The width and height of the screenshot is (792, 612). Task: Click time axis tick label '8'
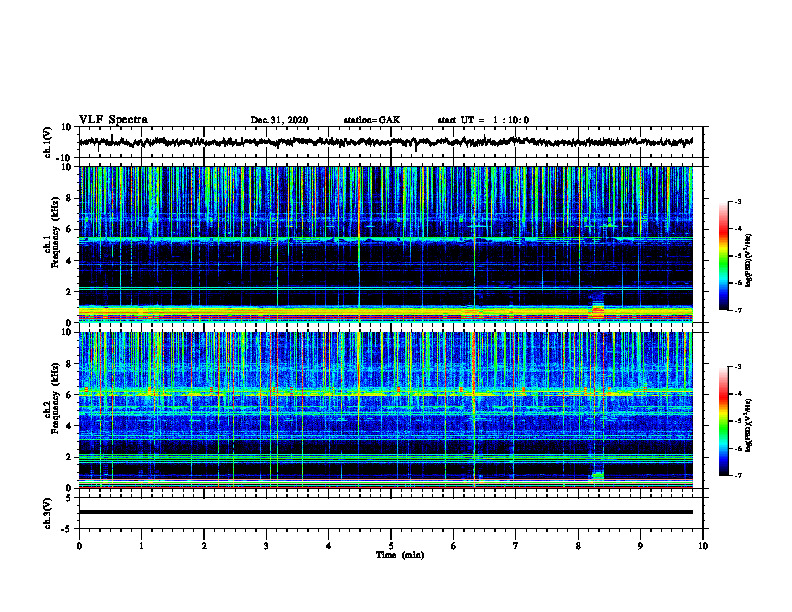[x=578, y=546]
